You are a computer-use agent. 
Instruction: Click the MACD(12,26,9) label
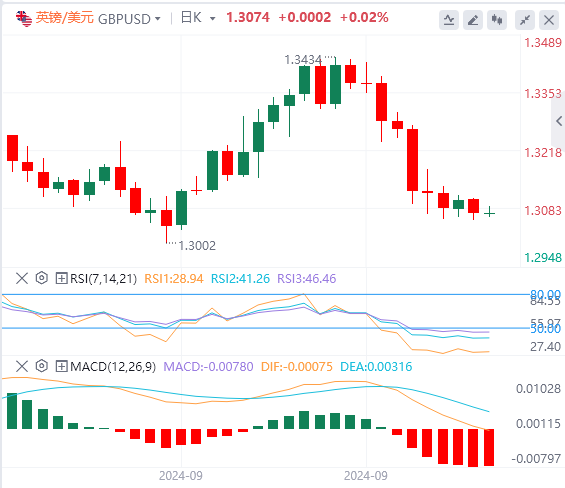pyautogui.click(x=113, y=367)
